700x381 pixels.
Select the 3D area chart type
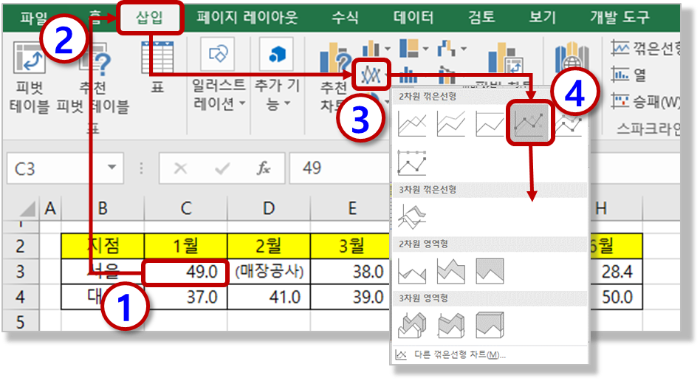coord(412,325)
